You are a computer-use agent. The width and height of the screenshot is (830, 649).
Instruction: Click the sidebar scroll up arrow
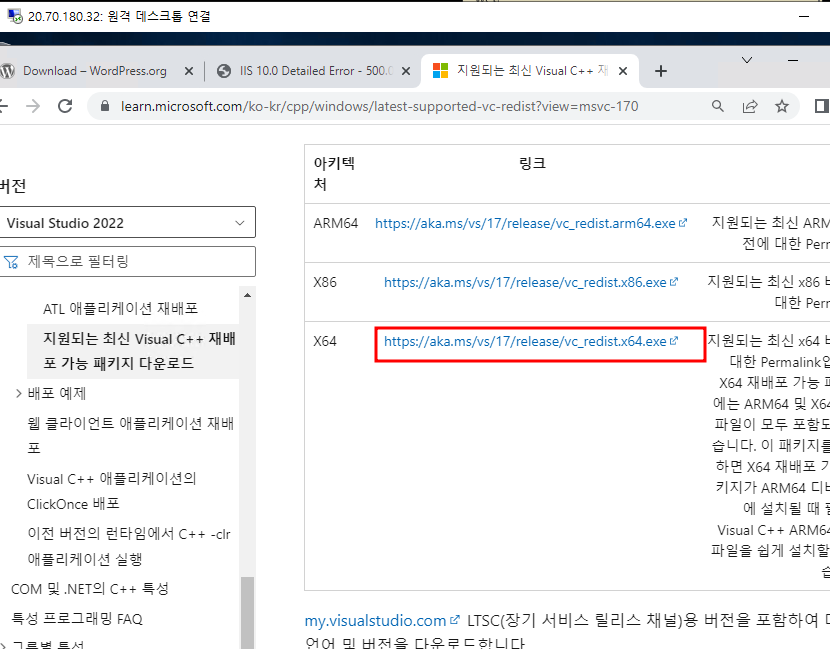pyautogui.click(x=247, y=295)
